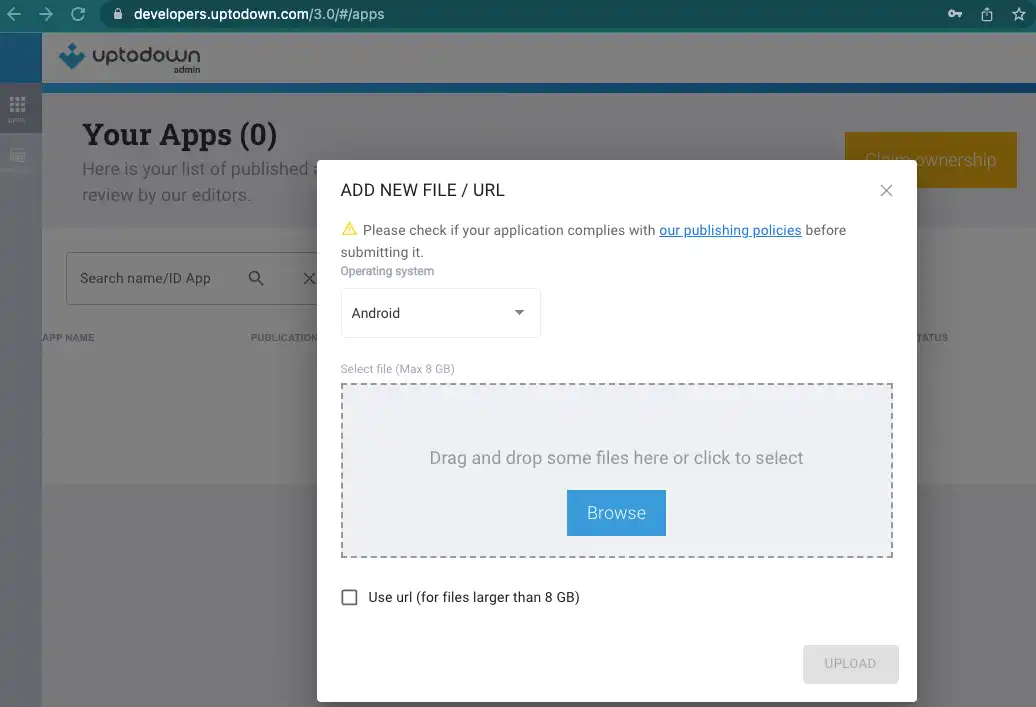Image resolution: width=1036 pixels, height=707 pixels.
Task: Open the Apps grid sidebar icon
Action: pos(17,107)
